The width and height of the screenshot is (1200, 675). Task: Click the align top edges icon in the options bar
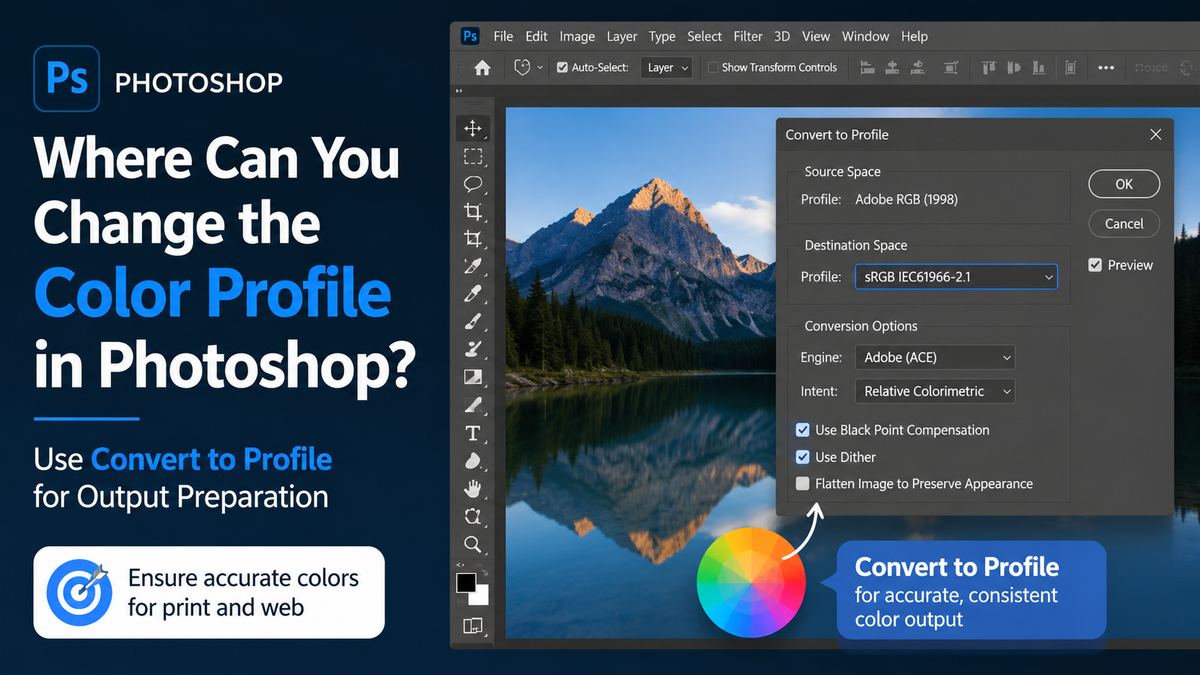point(989,67)
